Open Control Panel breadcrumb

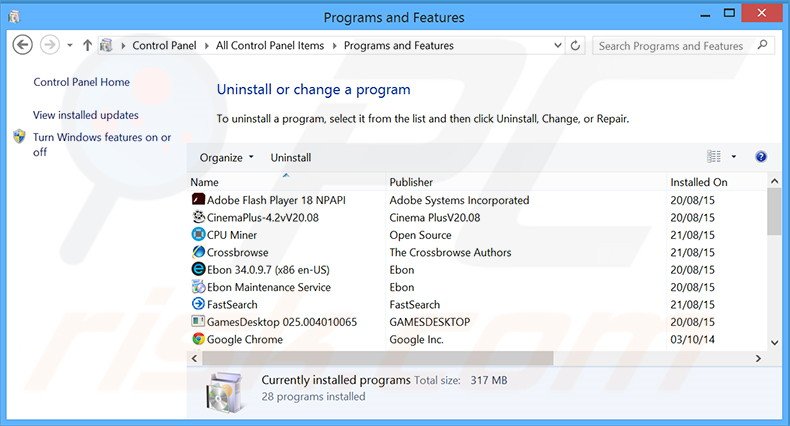pyautogui.click(x=164, y=45)
